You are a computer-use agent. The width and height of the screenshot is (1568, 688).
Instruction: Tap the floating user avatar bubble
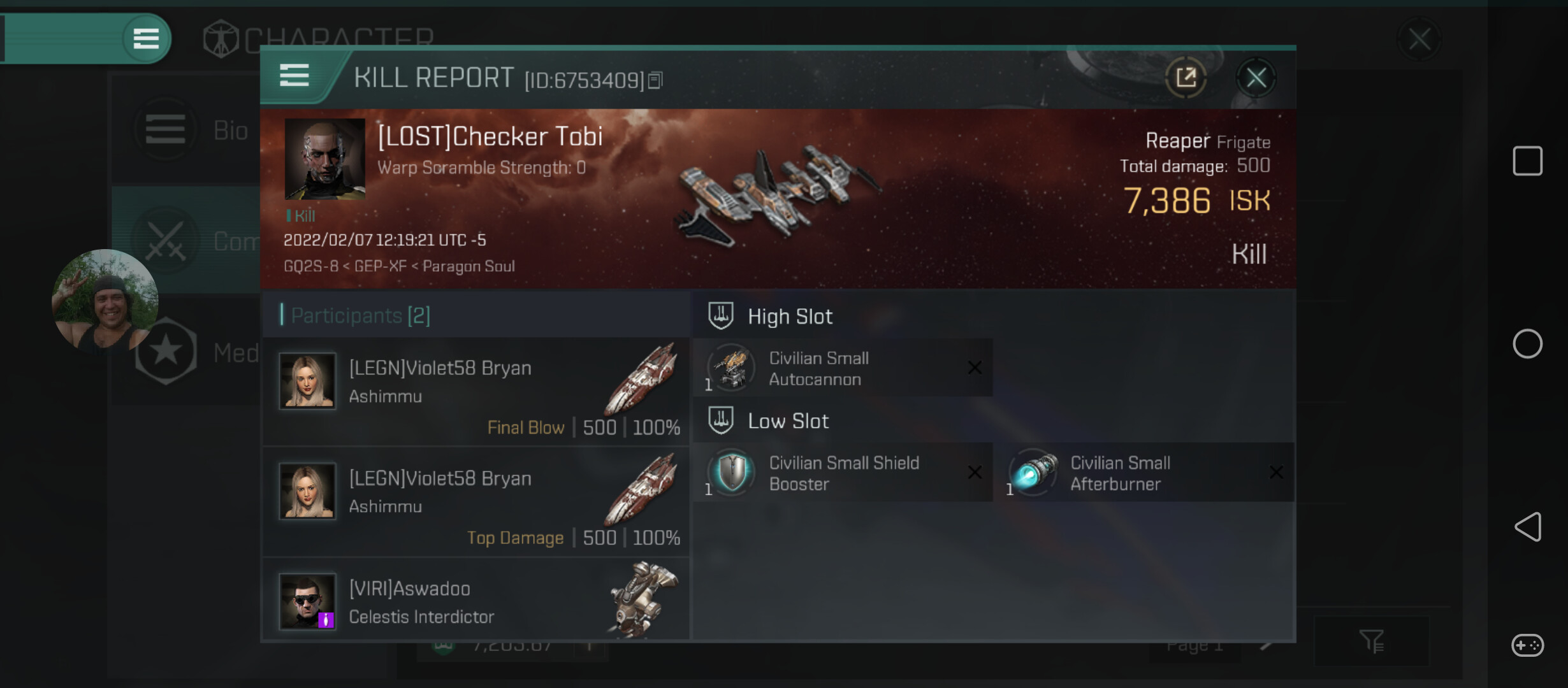click(x=105, y=301)
